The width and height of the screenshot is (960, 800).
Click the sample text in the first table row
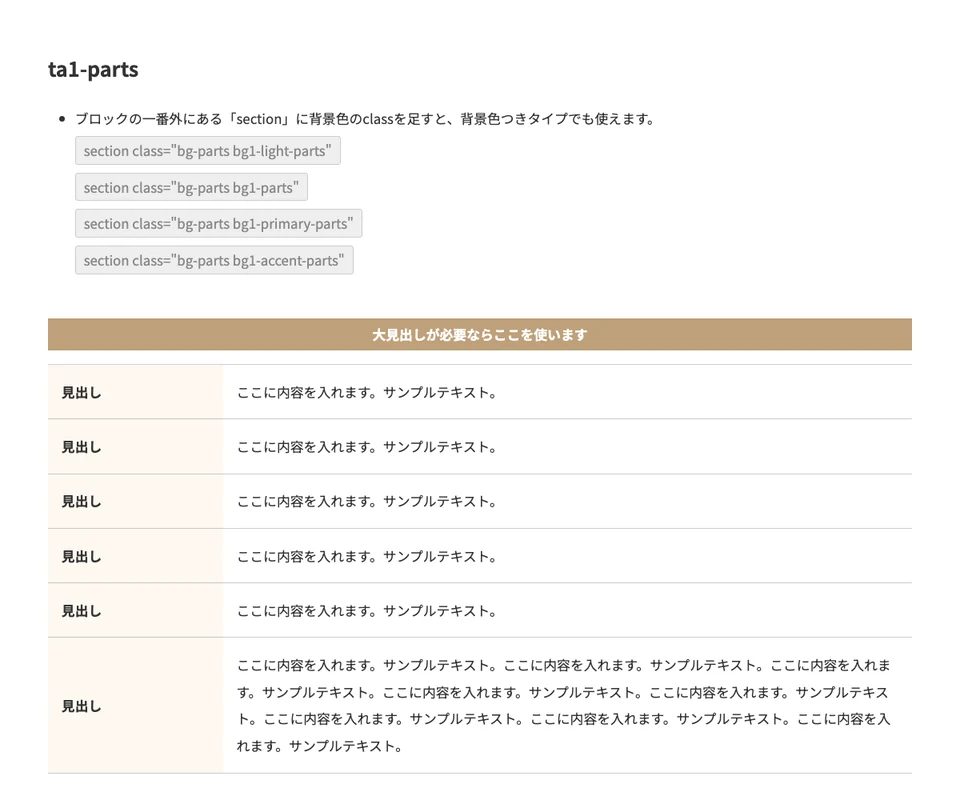tap(367, 393)
